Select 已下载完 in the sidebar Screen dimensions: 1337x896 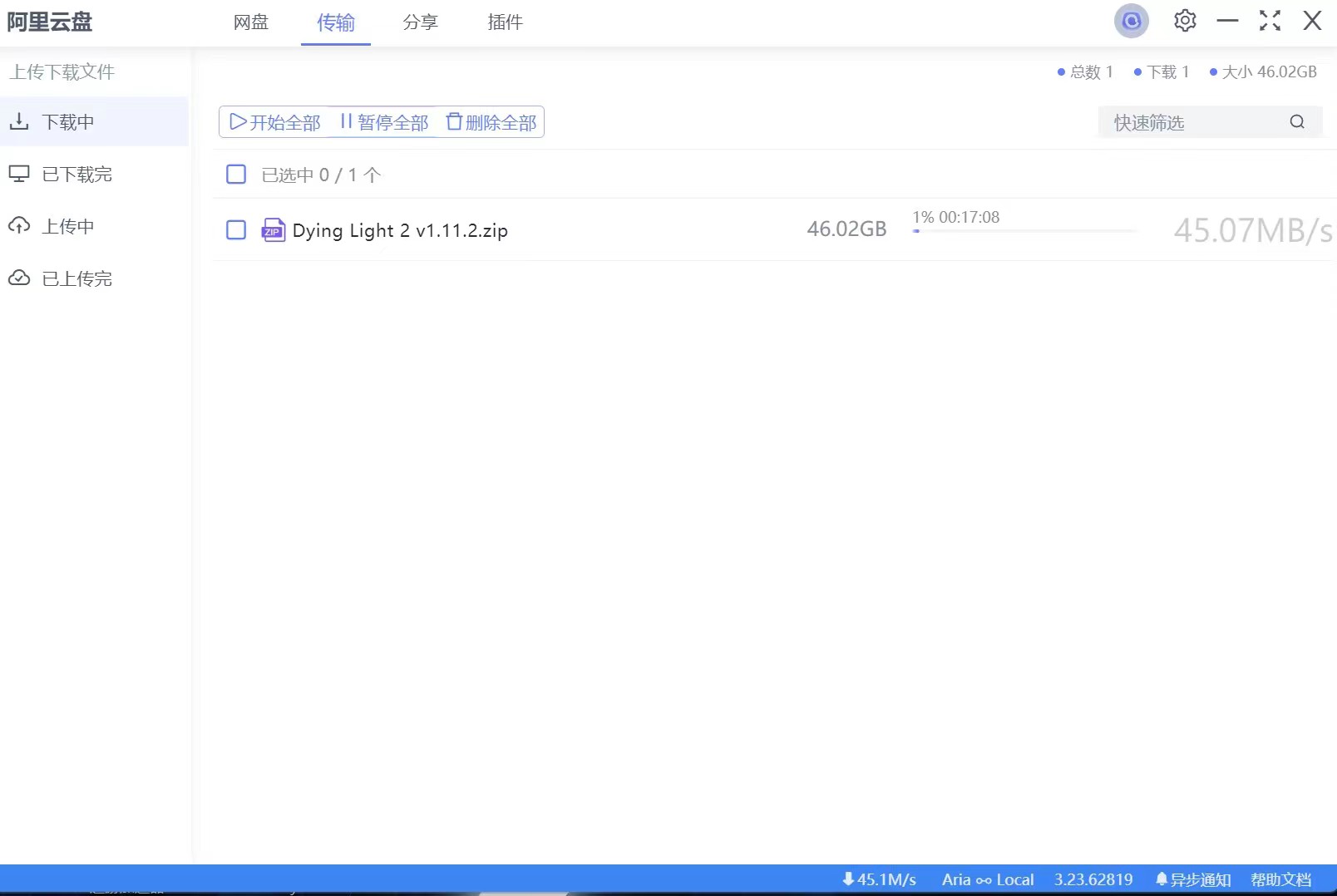tap(95, 174)
